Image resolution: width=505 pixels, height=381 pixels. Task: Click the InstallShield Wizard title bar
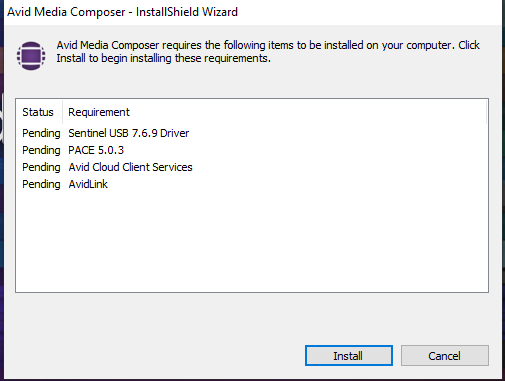[253, 12]
